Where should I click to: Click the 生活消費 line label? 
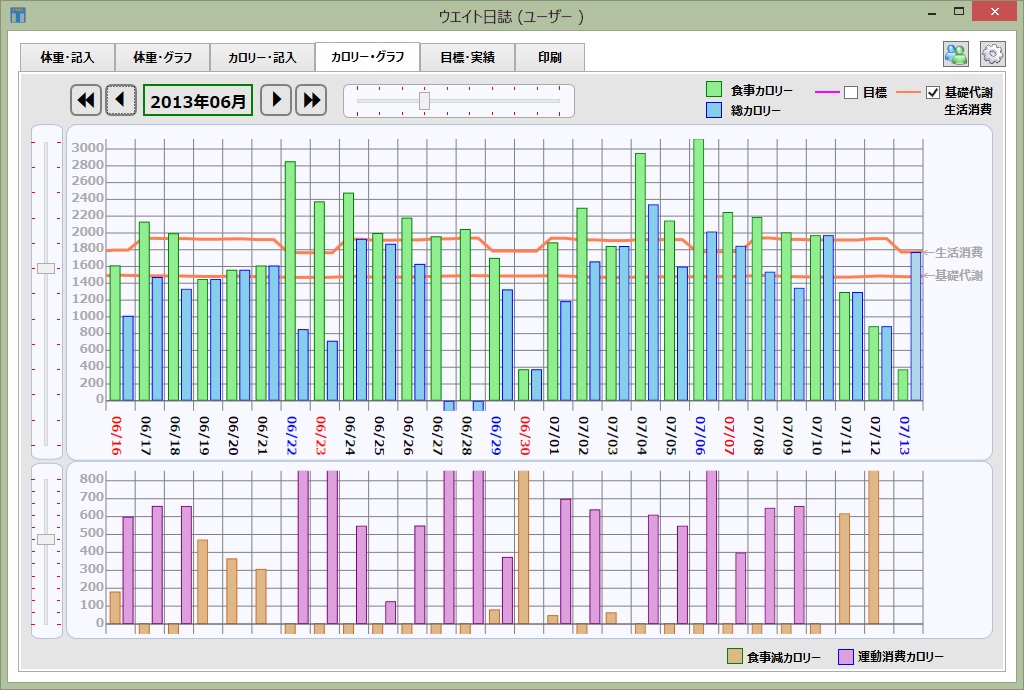click(x=959, y=252)
